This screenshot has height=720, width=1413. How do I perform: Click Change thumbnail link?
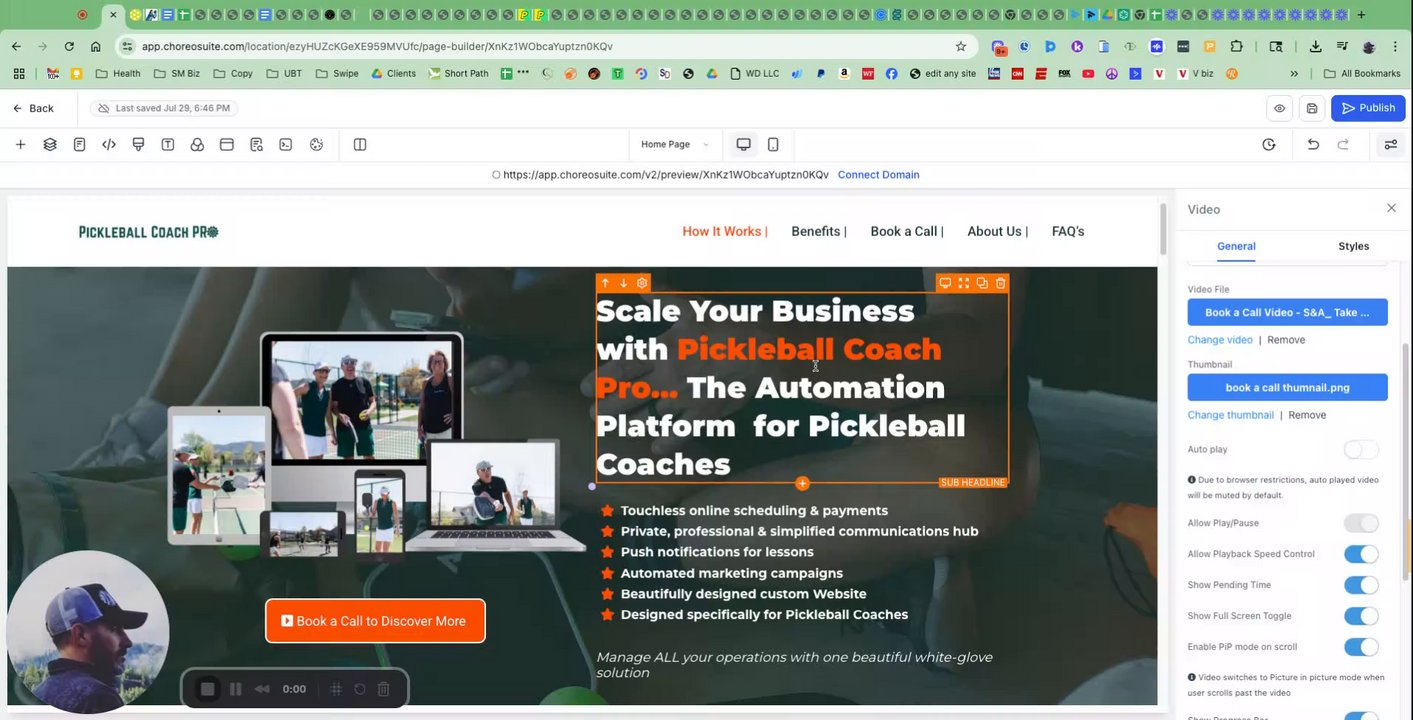coord(1231,415)
